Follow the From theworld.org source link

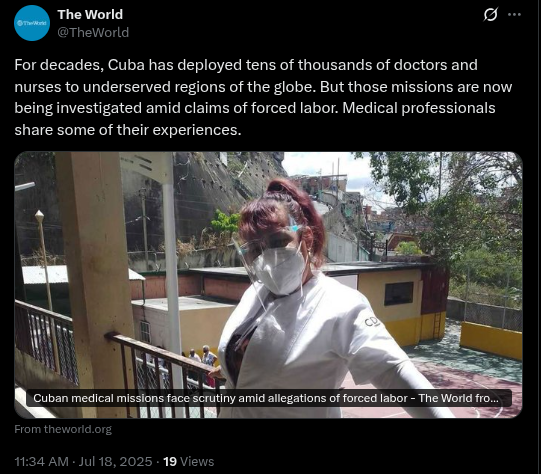pyautogui.click(x=63, y=429)
